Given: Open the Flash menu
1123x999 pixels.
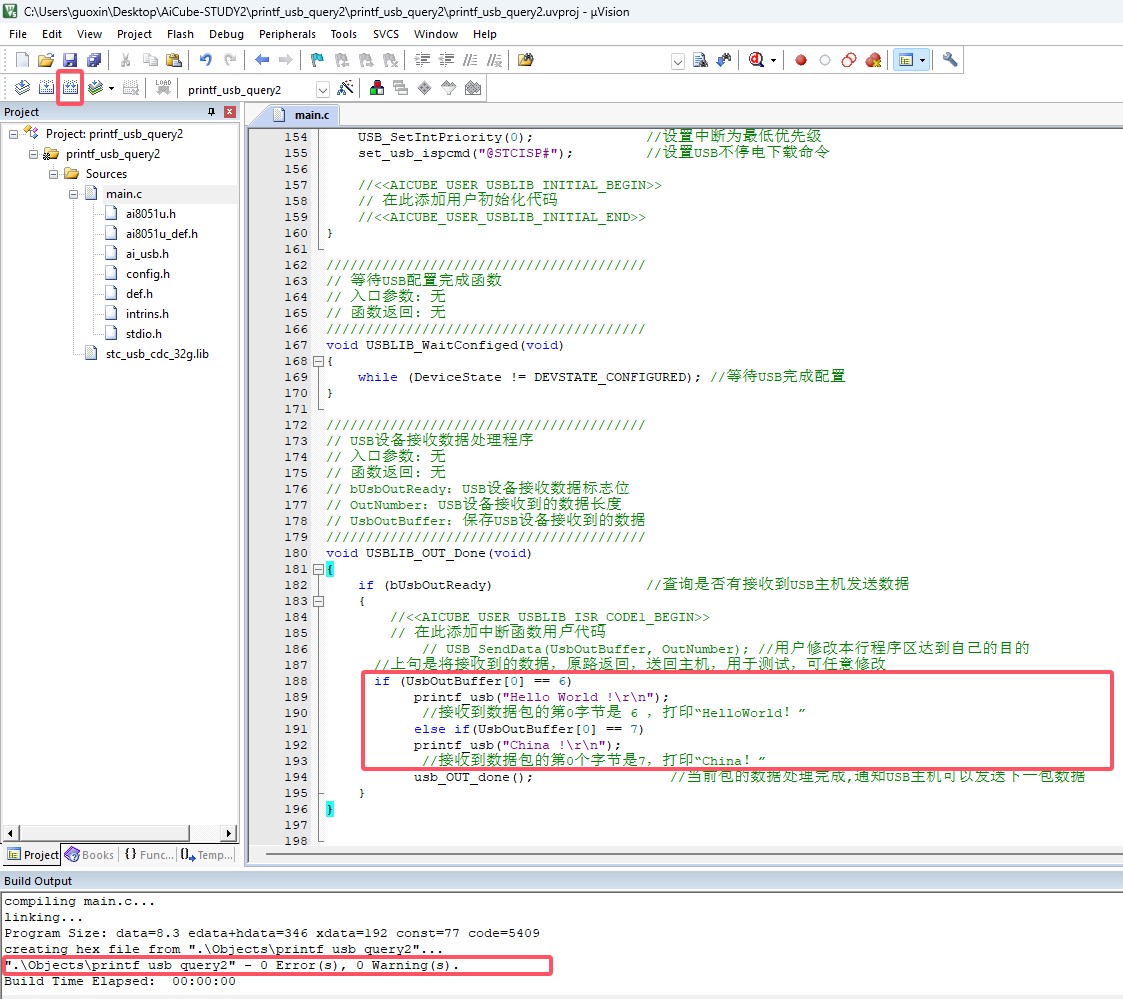Looking at the screenshot, I should pos(180,34).
